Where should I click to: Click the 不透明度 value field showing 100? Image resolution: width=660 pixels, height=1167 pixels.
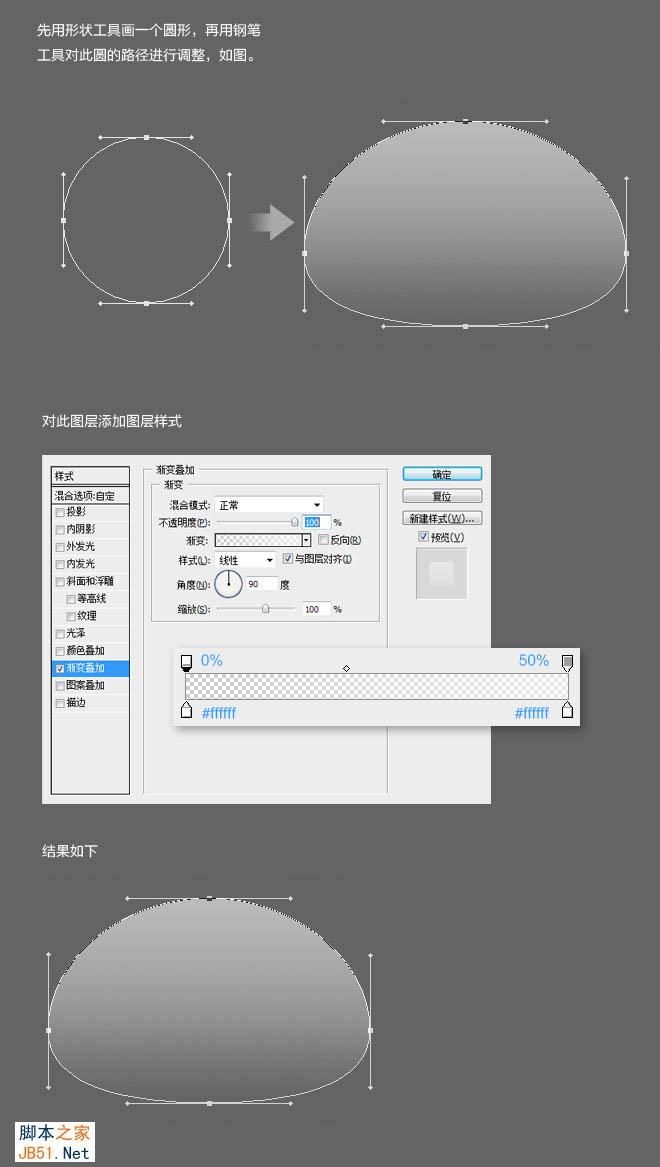point(316,522)
